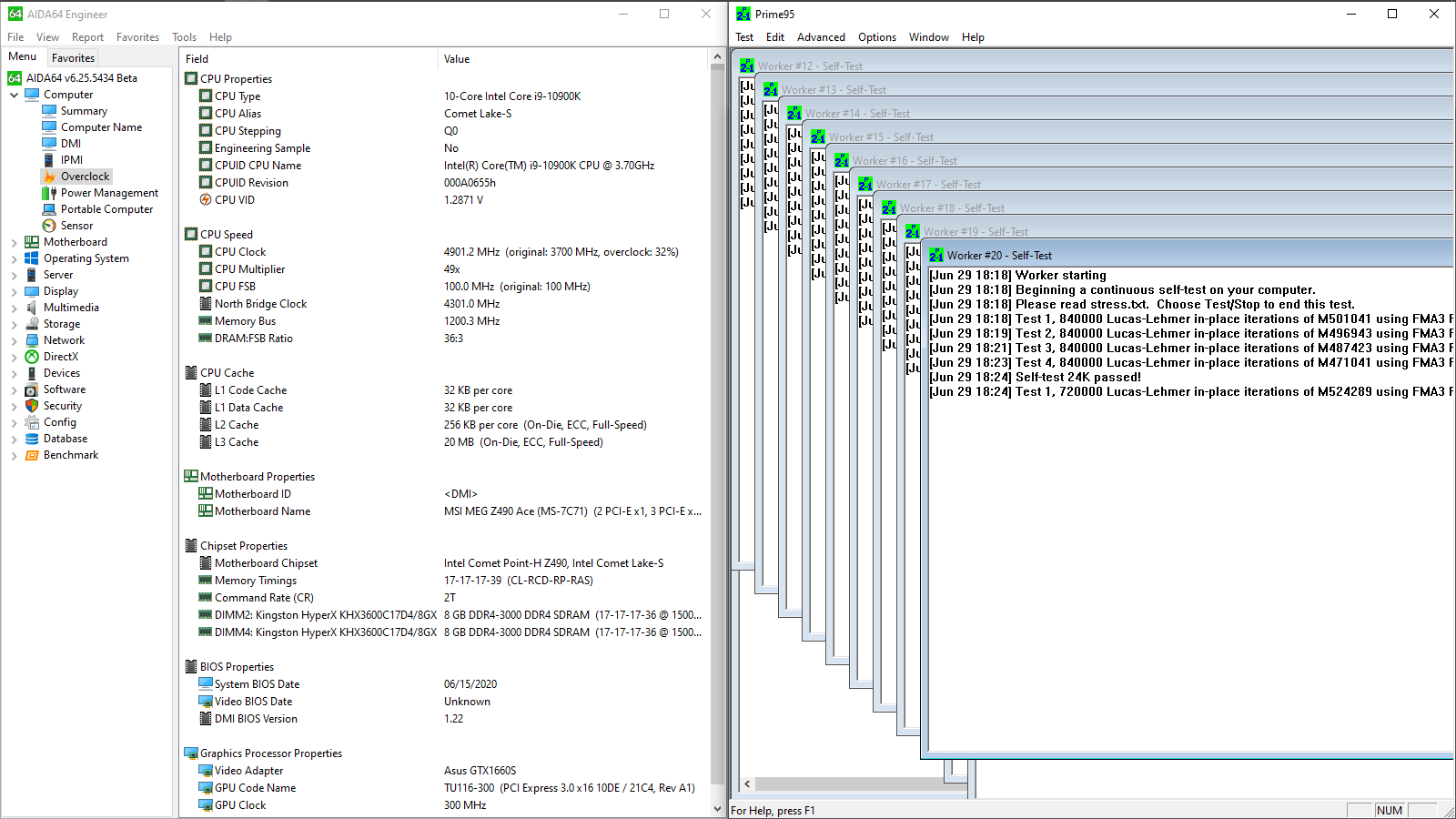Select the Security shield icon

click(32, 406)
